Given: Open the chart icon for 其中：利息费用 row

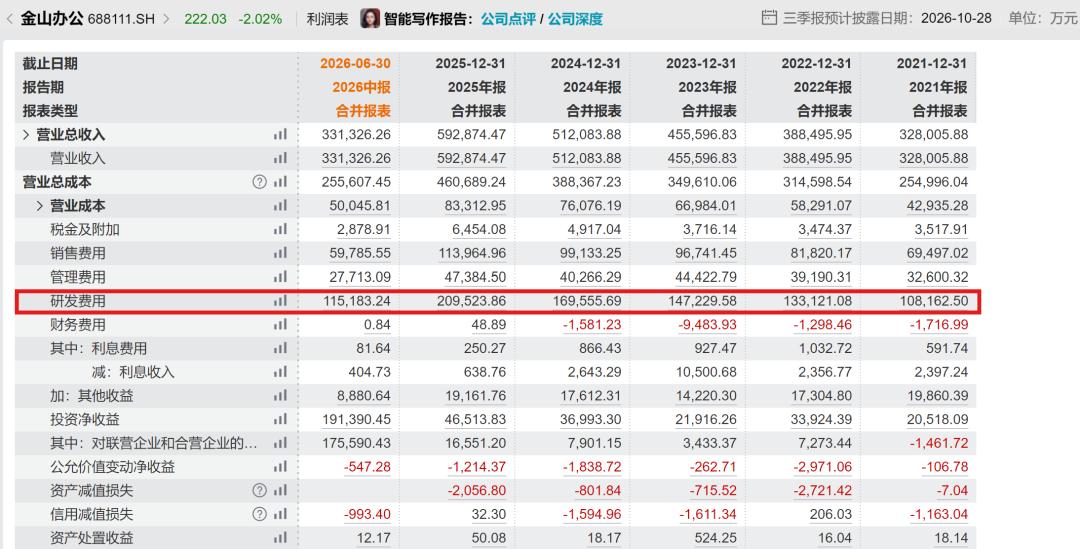Looking at the screenshot, I should point(280,348).
